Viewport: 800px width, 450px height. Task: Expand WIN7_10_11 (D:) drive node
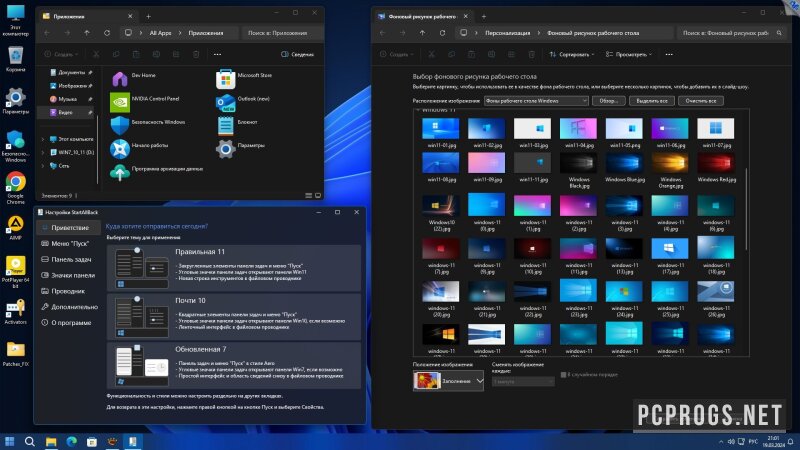43,152
